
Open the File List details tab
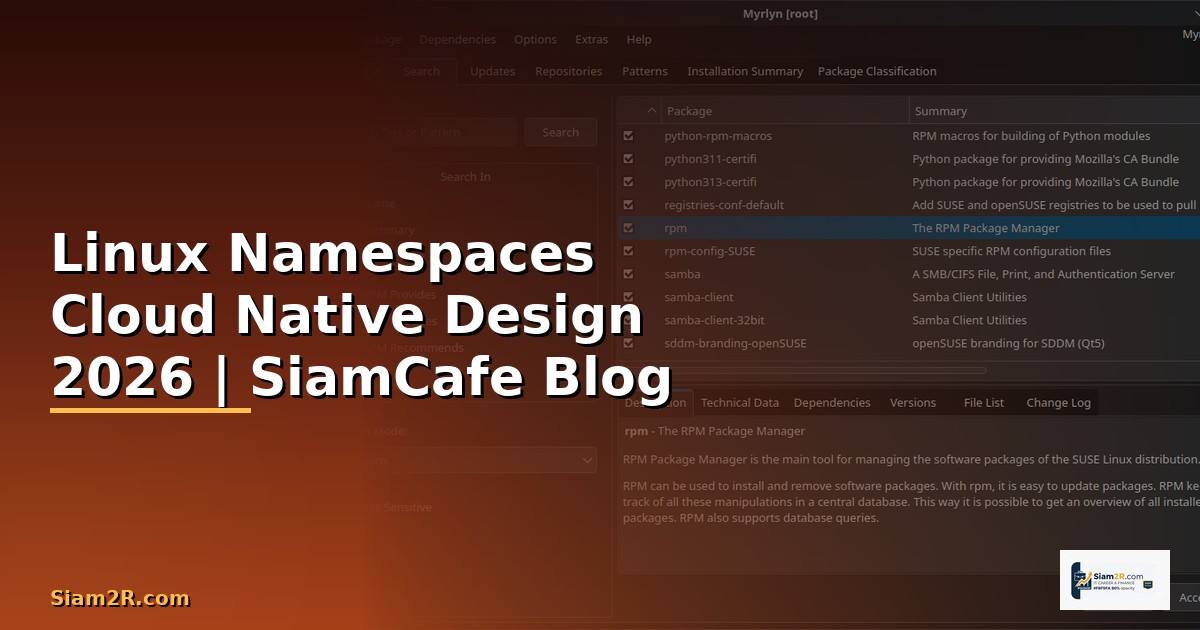point(984,403)
